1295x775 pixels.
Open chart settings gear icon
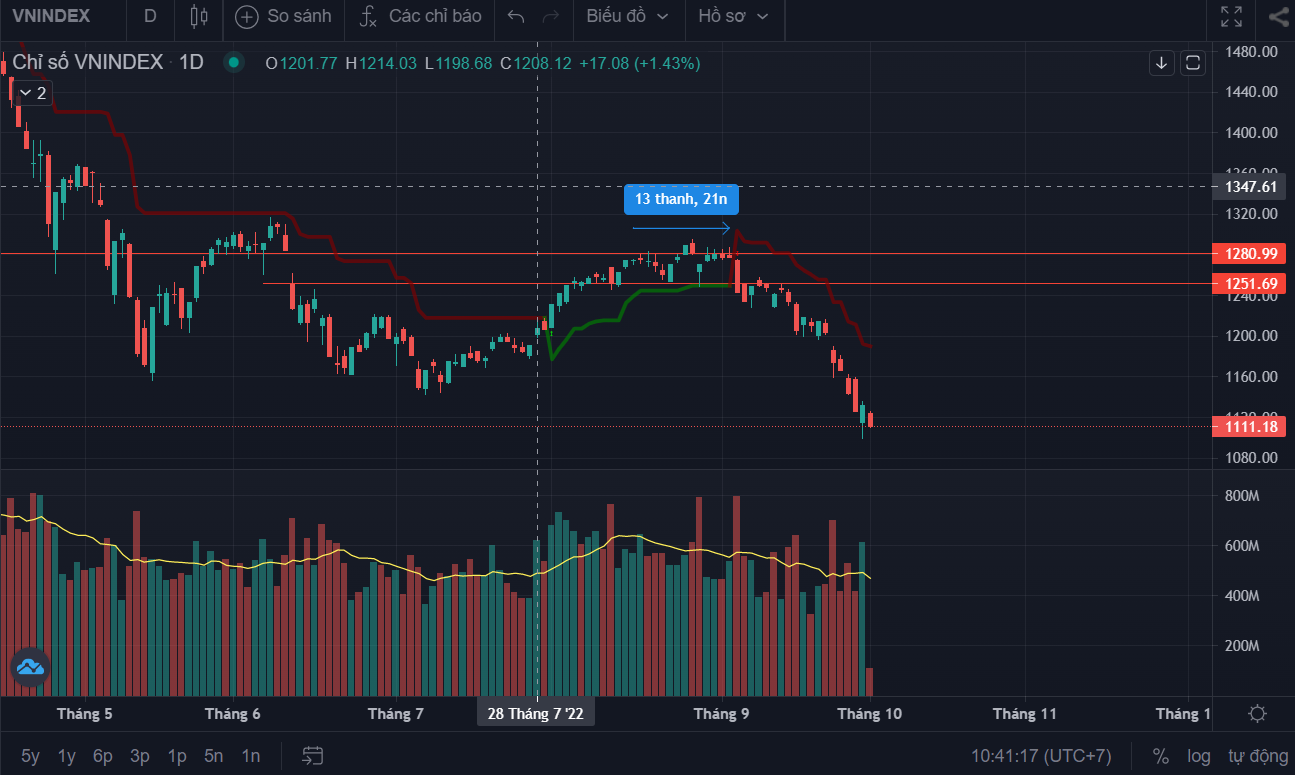1257,713
